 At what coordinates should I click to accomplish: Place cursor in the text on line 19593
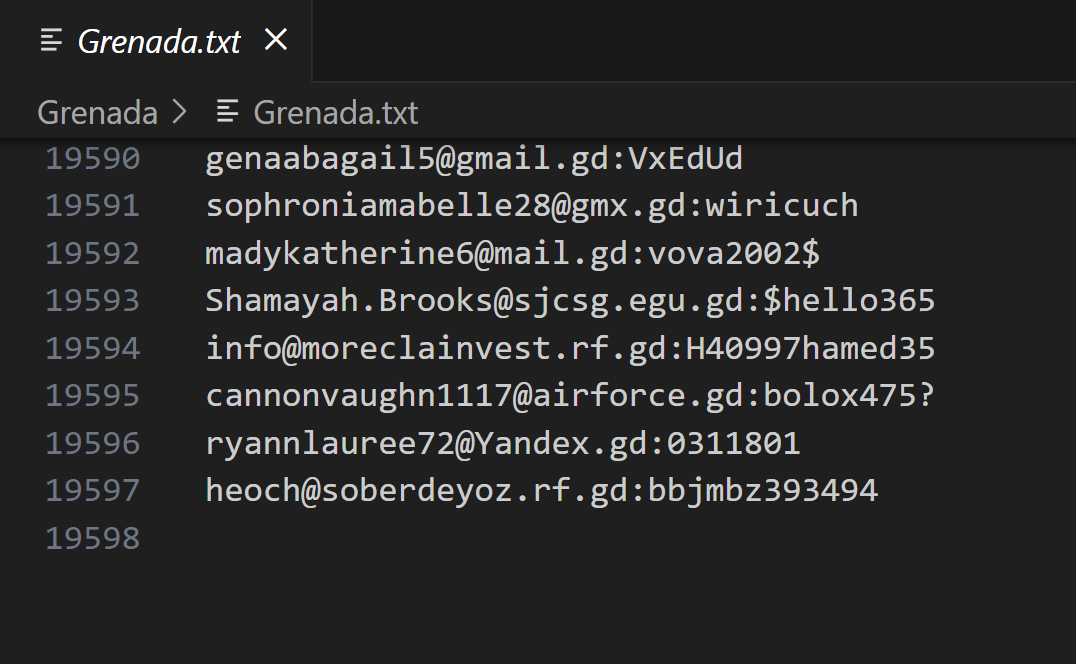pyautogui.click(x=570, y=300)
